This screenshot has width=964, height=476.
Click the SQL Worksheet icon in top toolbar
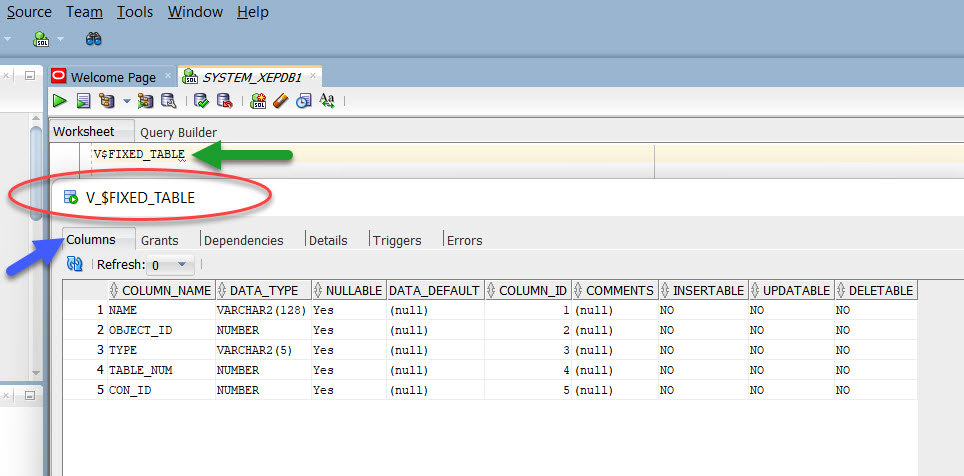click(x=42, y=40)
